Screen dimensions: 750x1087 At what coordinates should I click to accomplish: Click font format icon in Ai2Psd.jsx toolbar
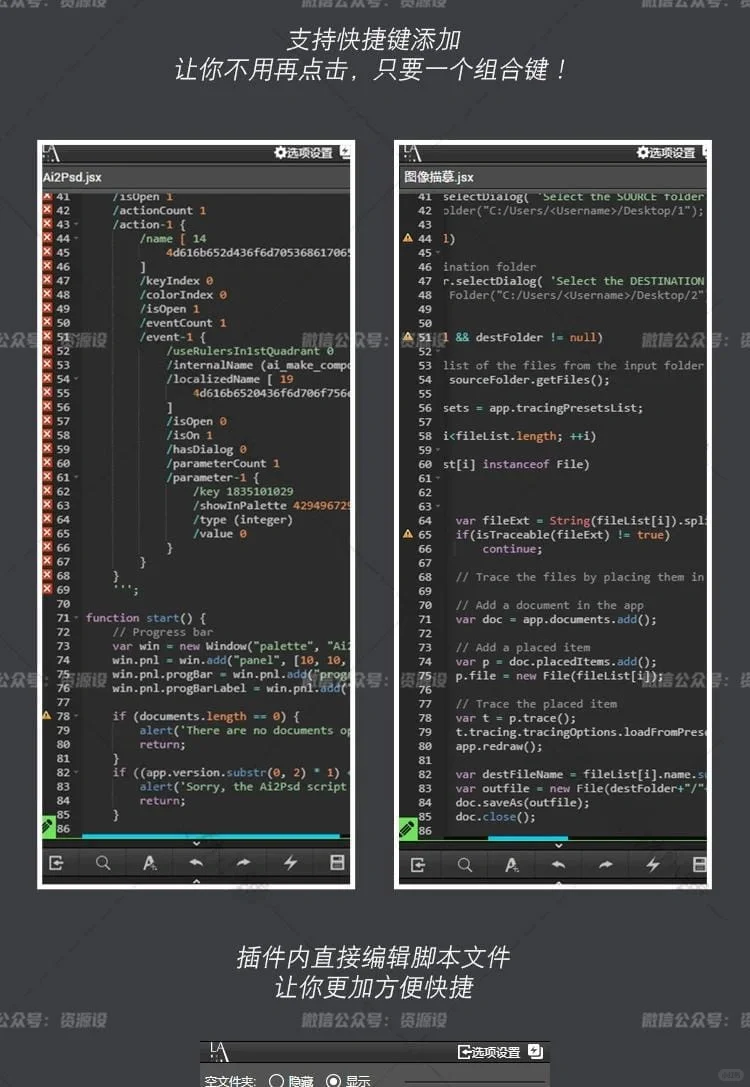tap(149, 863)
